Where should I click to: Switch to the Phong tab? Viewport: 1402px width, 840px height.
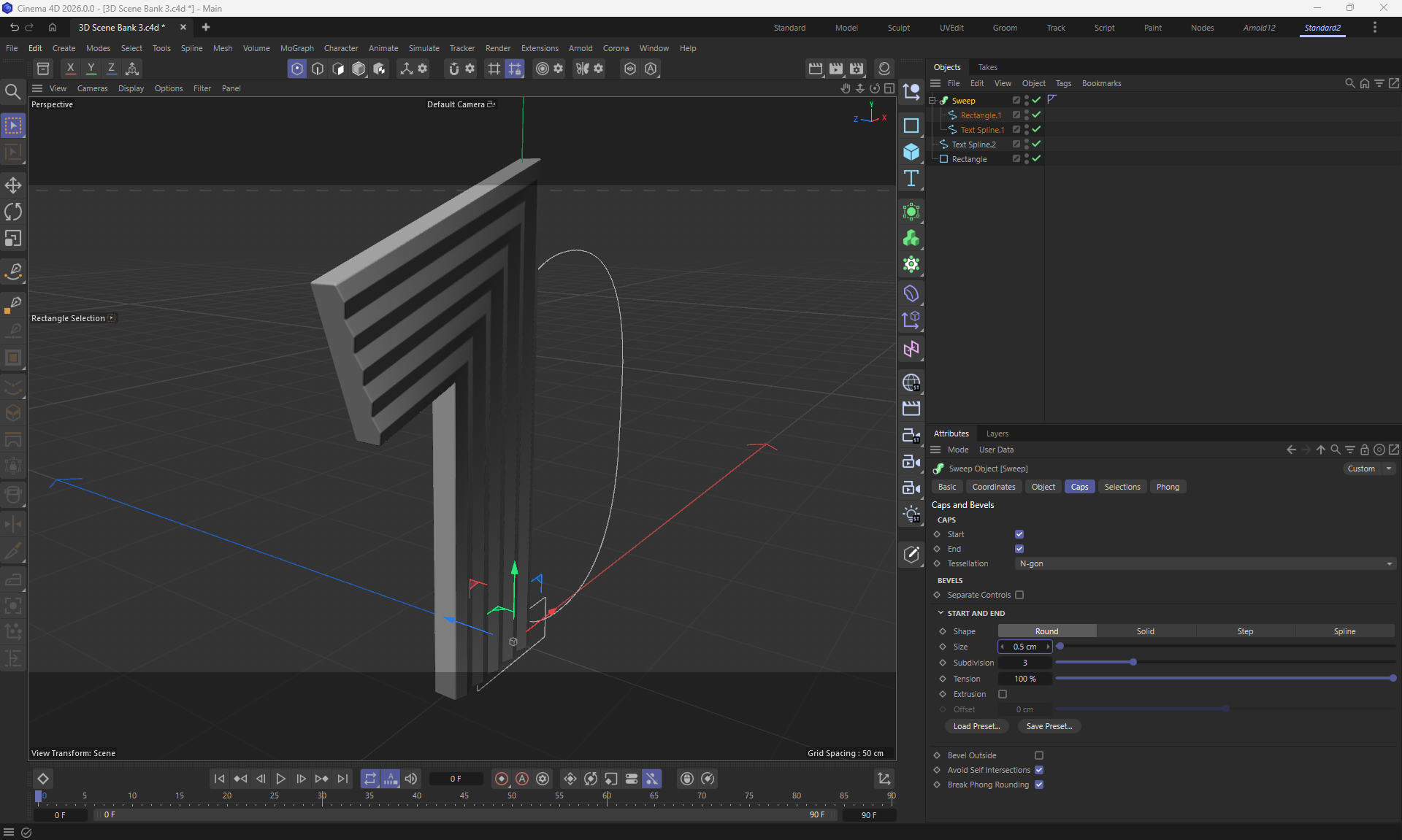coord(1167,487)
